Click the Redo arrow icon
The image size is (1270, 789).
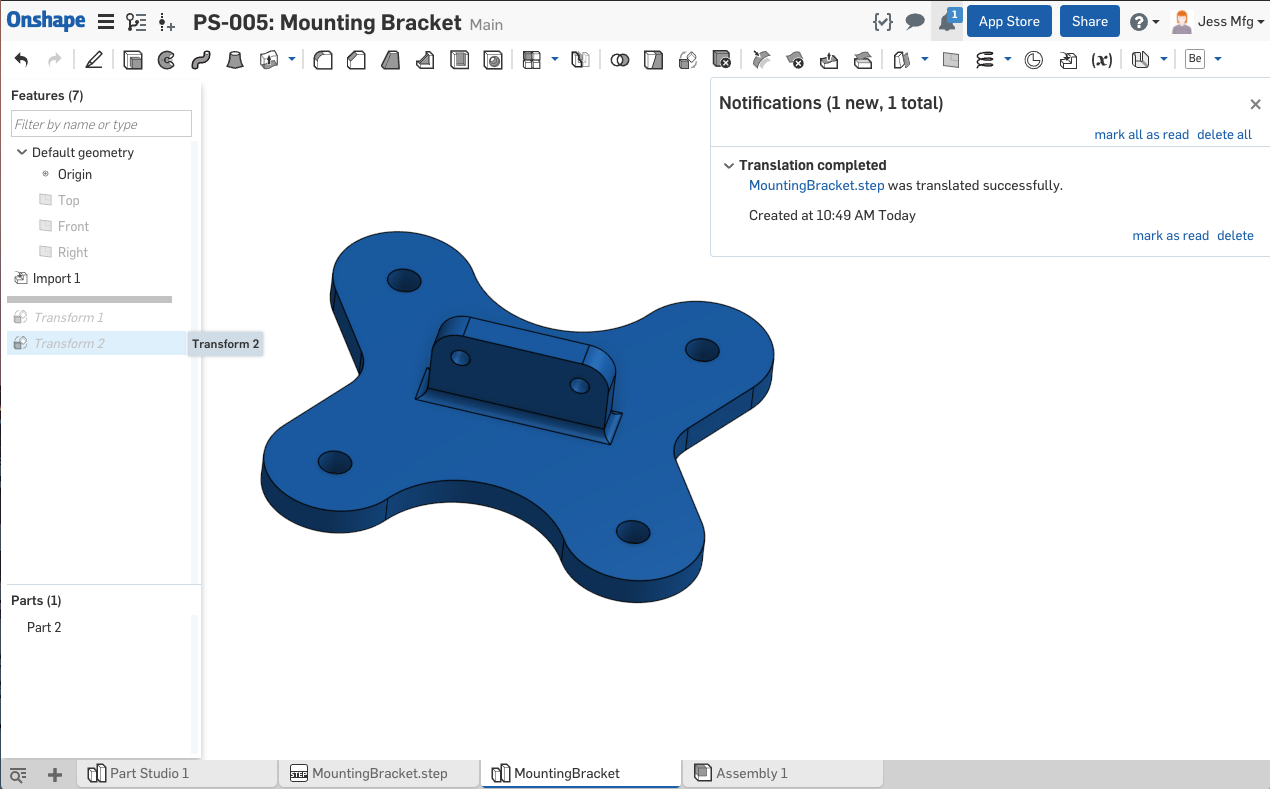coord(55,60)
